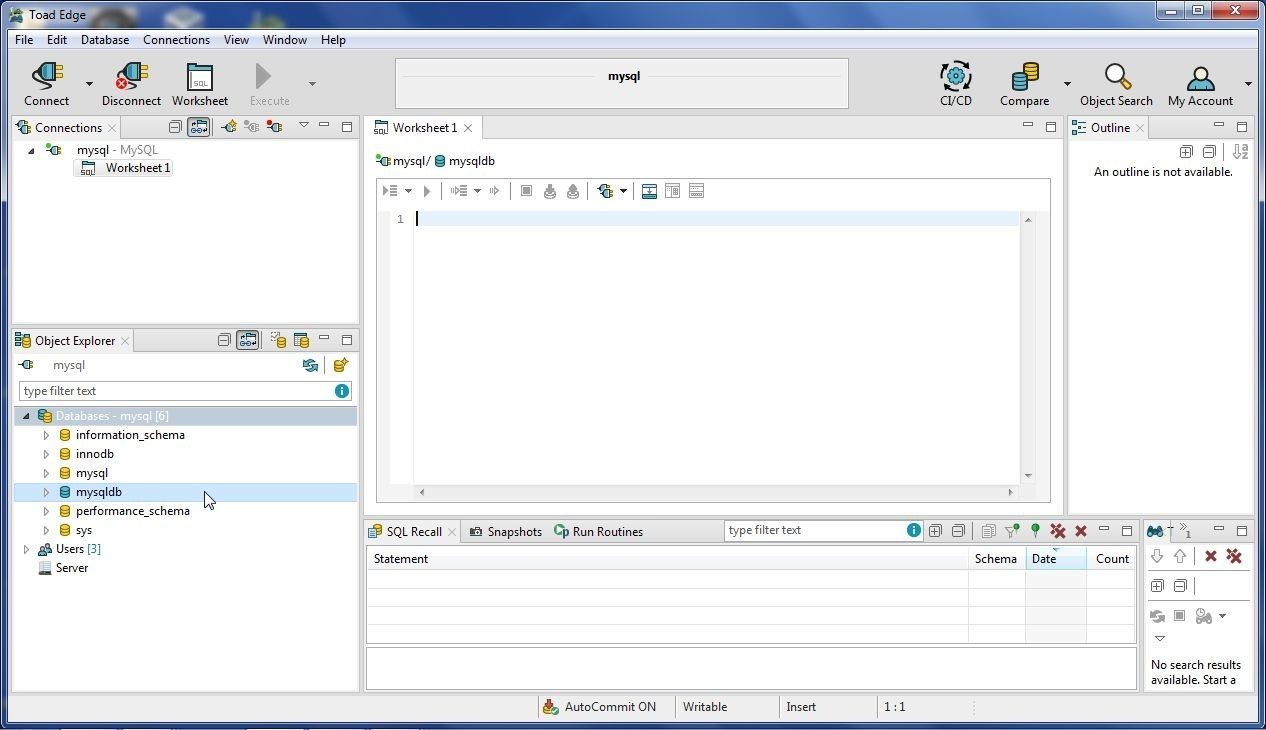The image size is (1266, 730).
Task: Open the Execute button dropdown arrow
Action: pyautogui.click(x=312, y=84)
